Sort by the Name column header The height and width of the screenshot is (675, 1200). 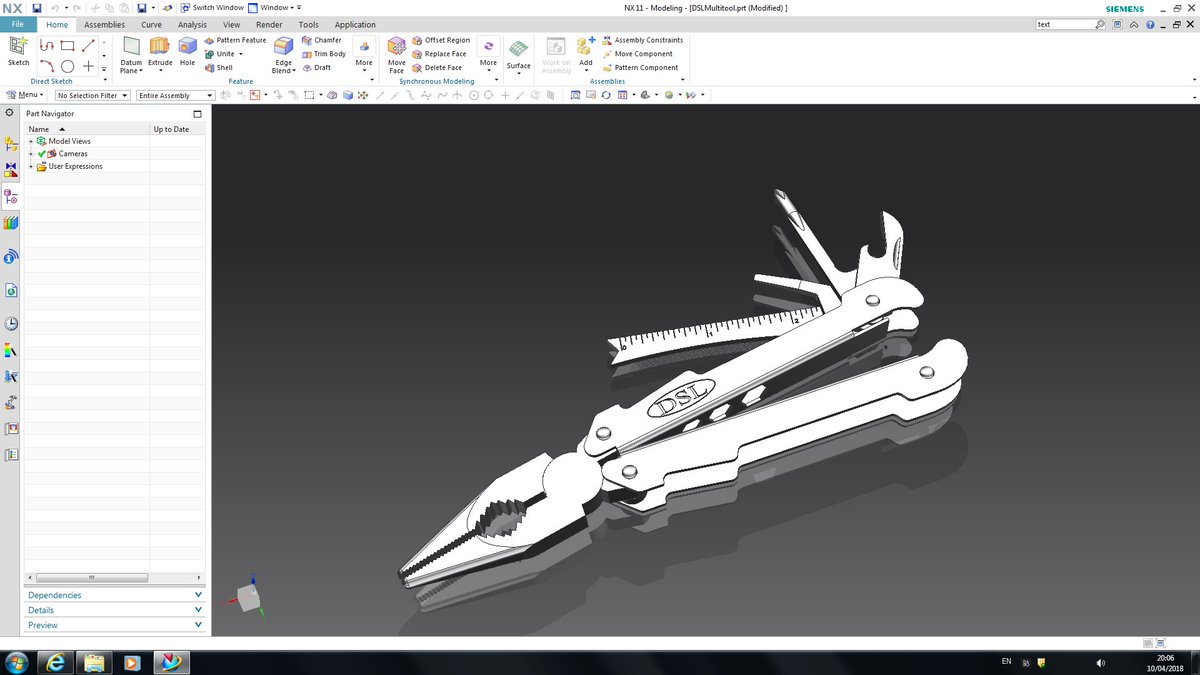87,129
